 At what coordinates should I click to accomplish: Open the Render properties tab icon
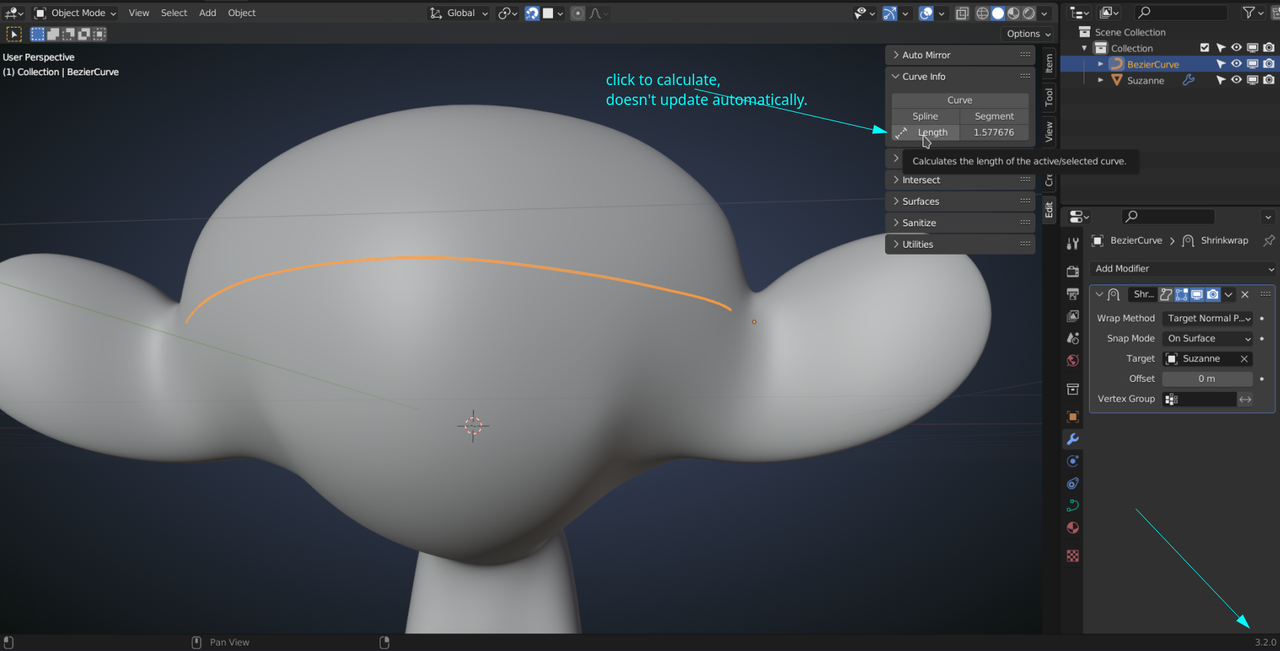(1073, 271)
